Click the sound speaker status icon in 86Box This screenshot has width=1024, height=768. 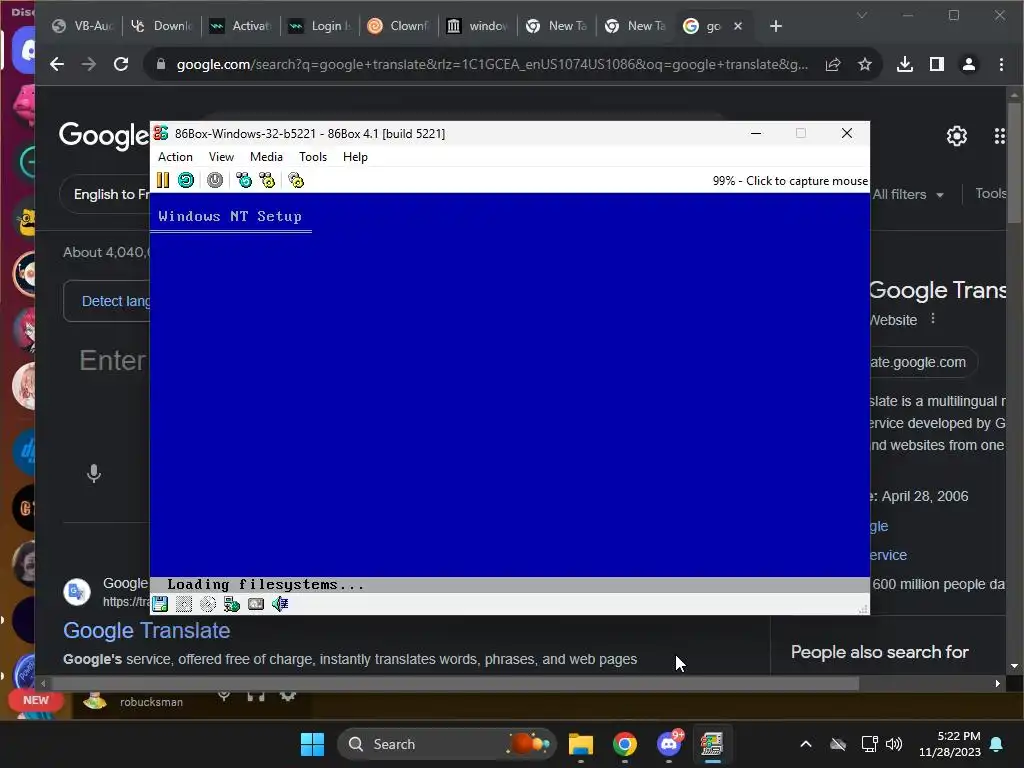click(280, 604)
